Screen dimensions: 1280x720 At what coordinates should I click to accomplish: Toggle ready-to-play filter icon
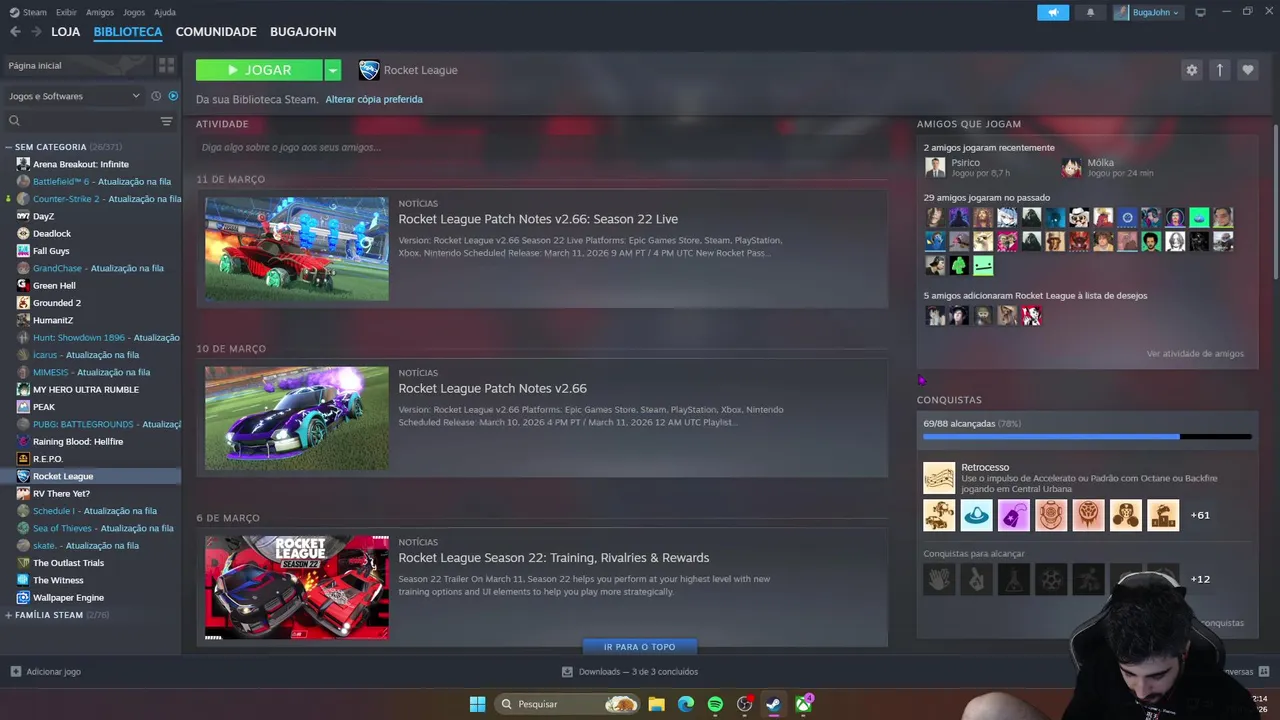pyautogui.click(x=173, y=96)
